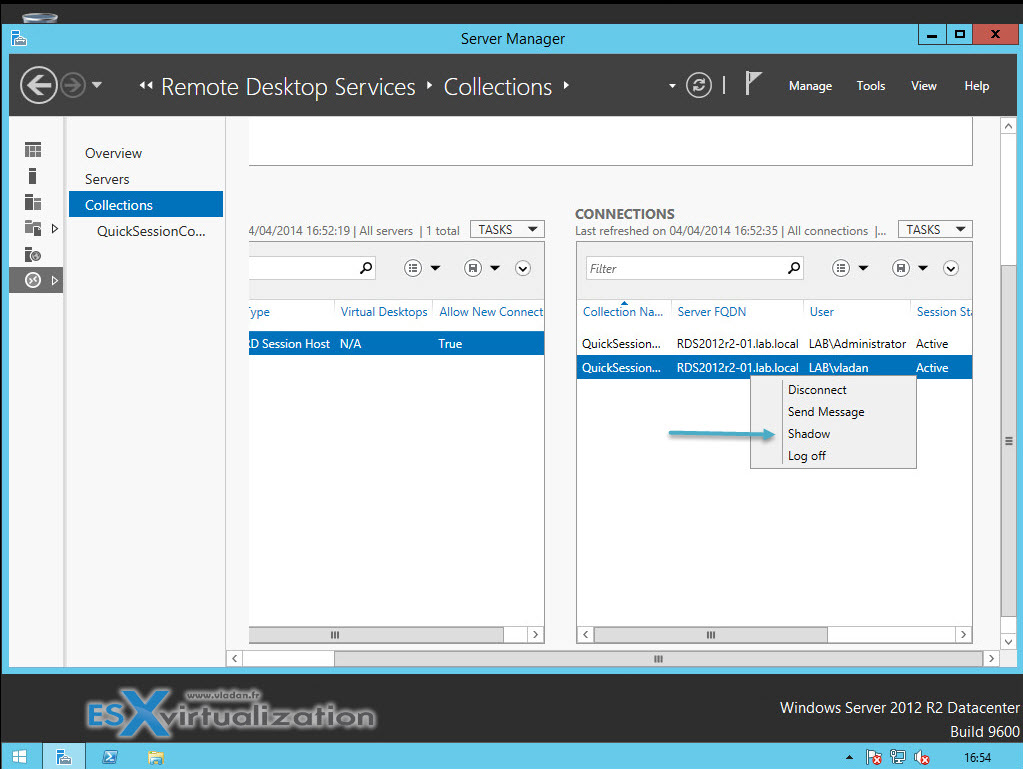Expand the Connections filter chevron

[951, 268]
